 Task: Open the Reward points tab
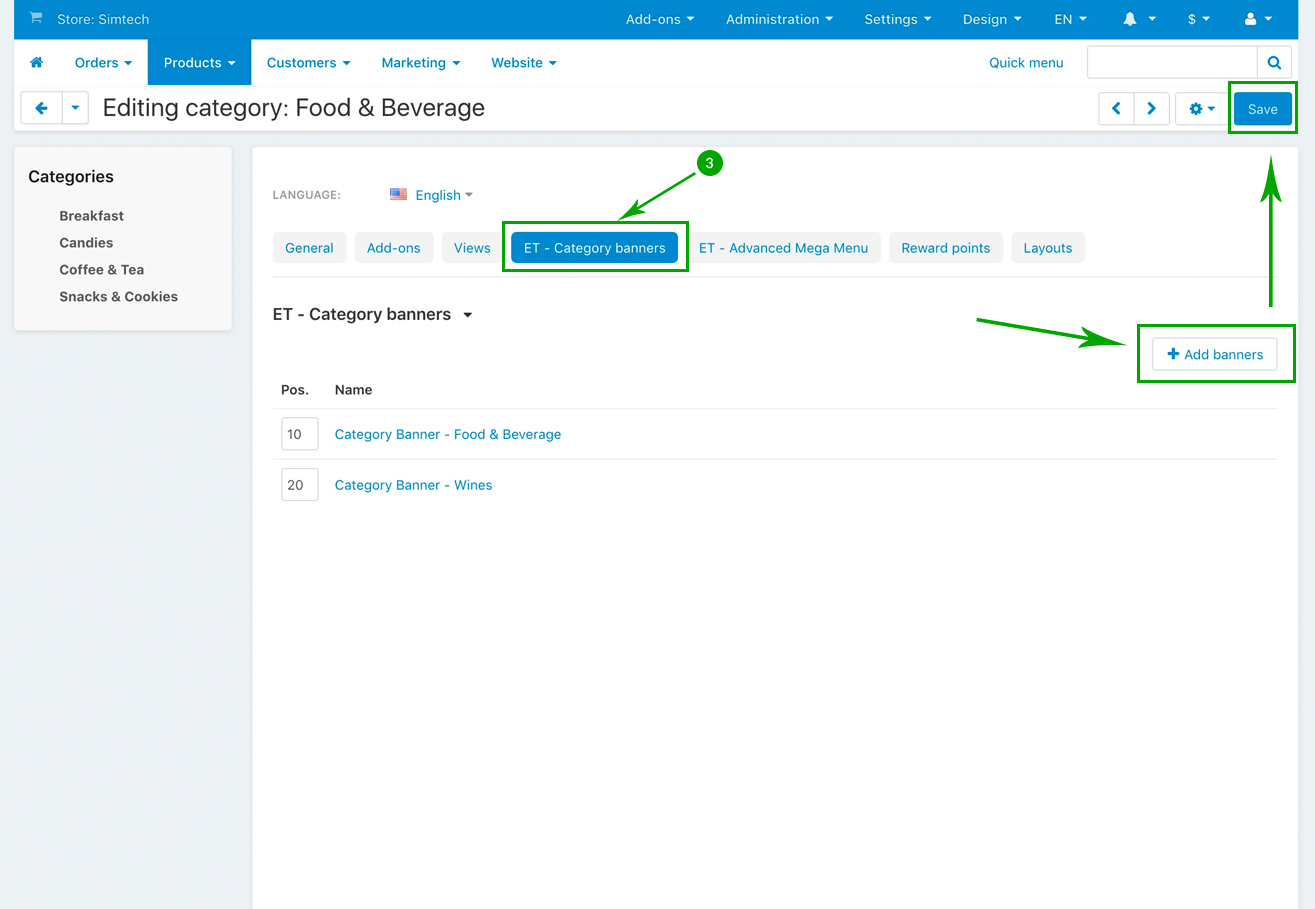point(945,248)
